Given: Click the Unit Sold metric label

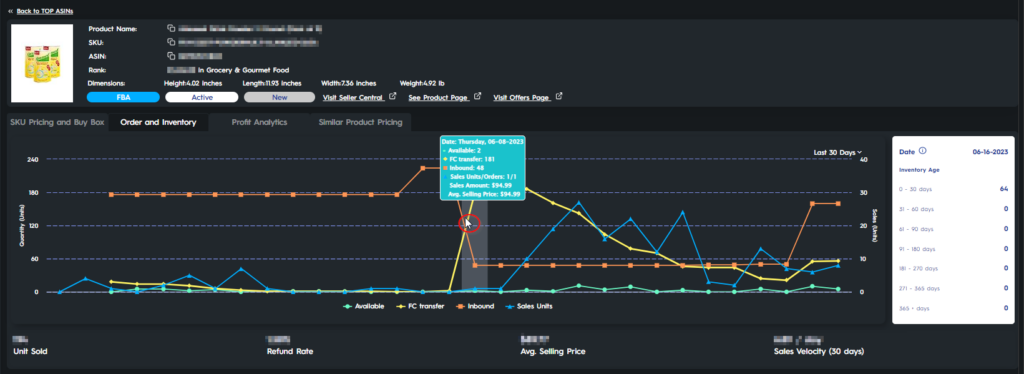Looking at the screenshot, I should click(x=30, y=351).
